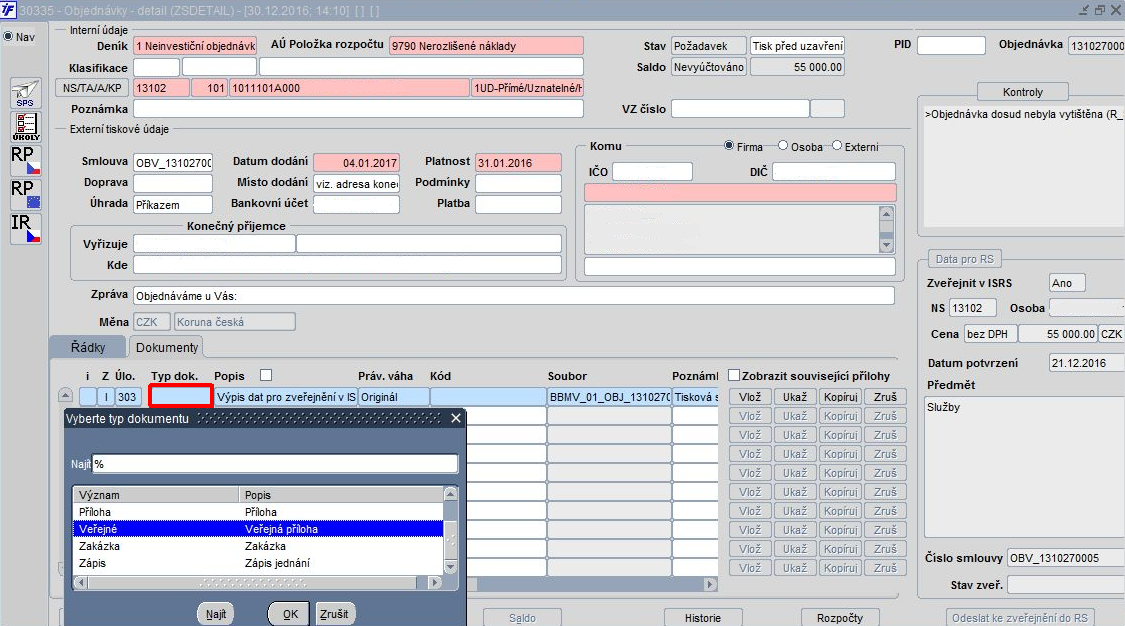Click the Poznámka input field
Image resolution: width=1125 pixels, height=626 pixels.
pos(358,109)
